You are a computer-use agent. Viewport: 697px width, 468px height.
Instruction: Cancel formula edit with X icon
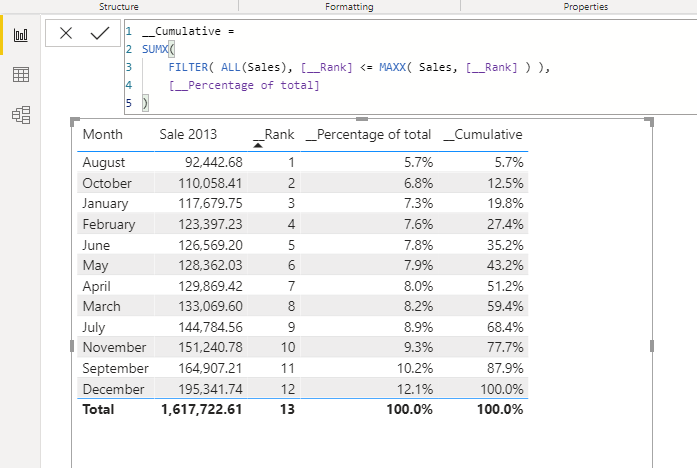[66, 33]
